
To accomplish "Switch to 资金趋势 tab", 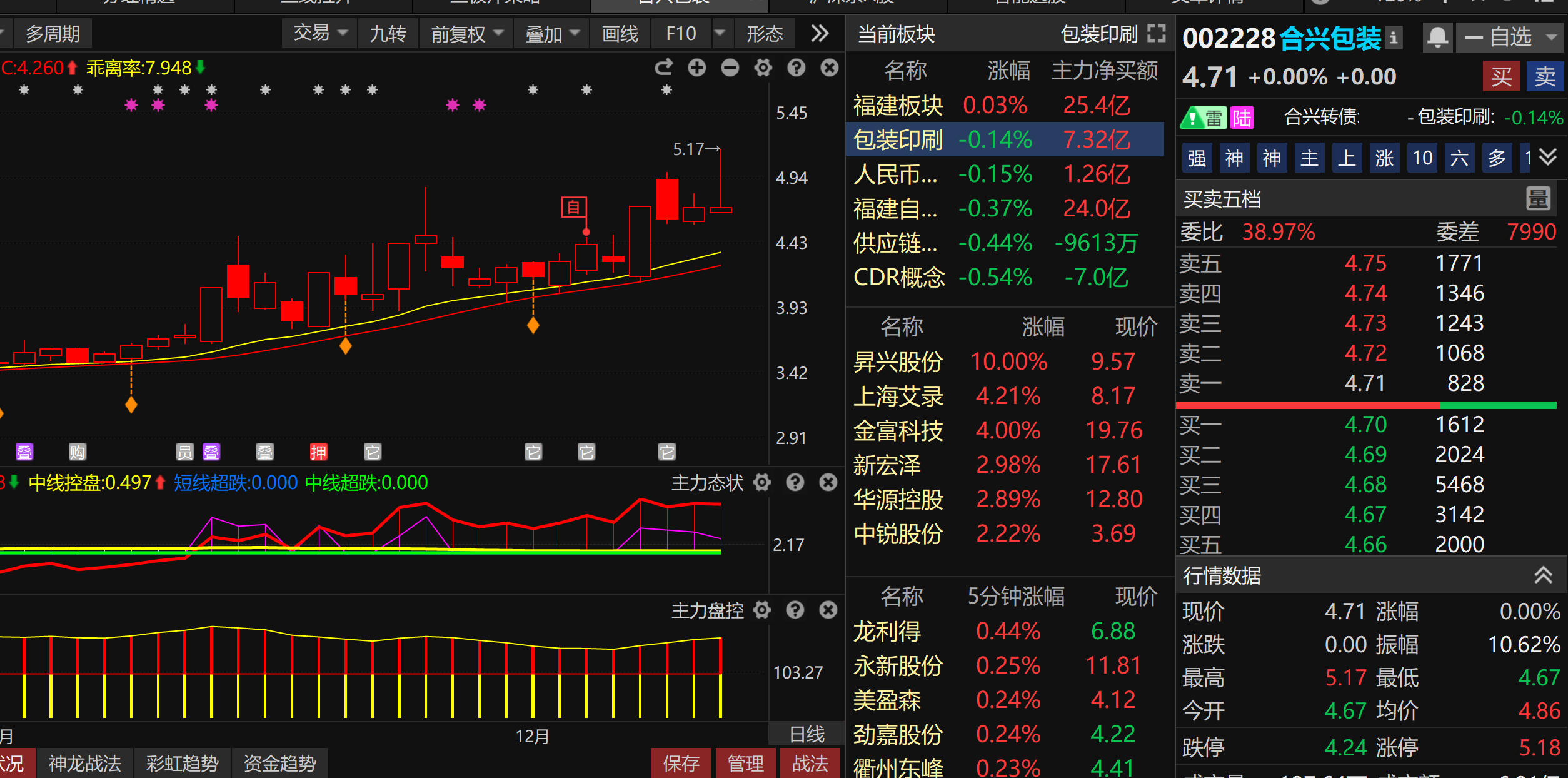I will 279,764.
